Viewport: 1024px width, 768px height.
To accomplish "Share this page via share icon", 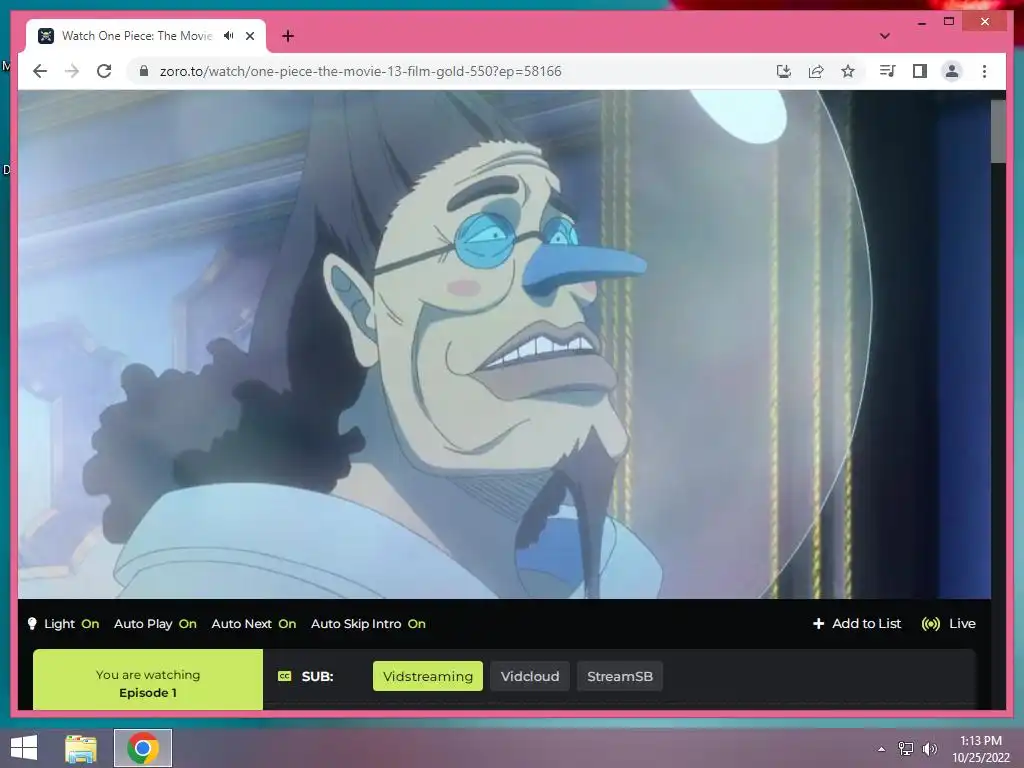I will pyautogui.click(x=816, y=71).
